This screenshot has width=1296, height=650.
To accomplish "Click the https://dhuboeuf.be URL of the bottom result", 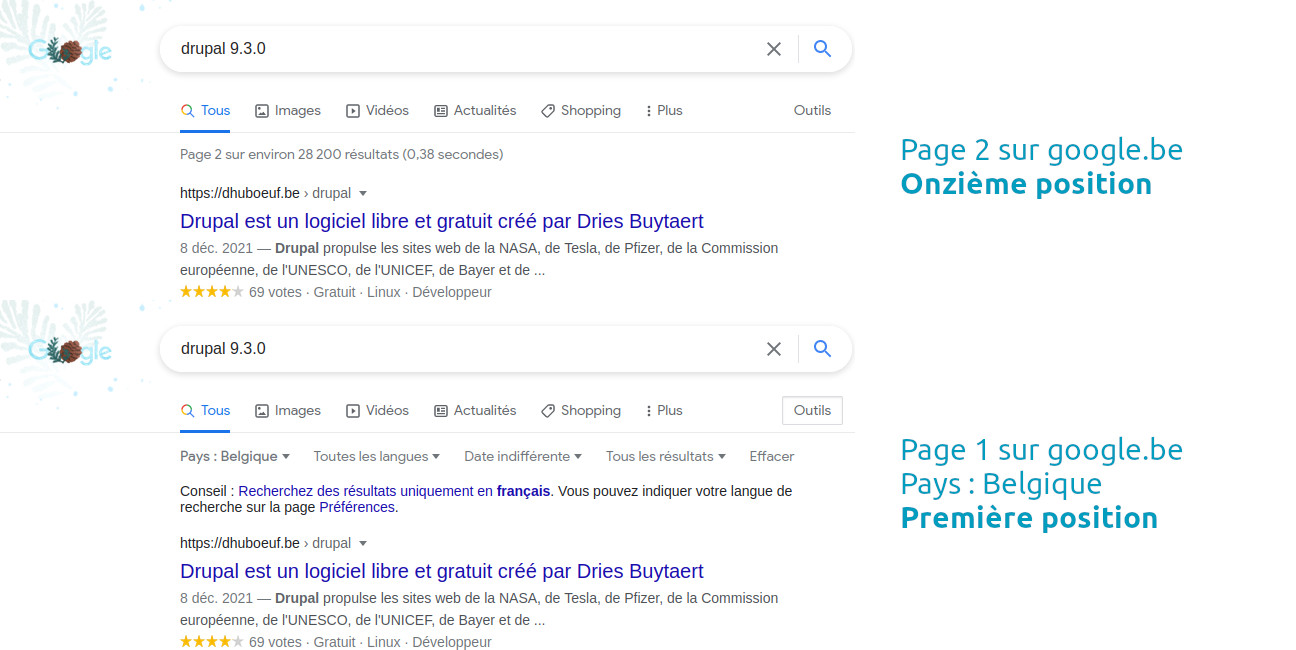I will 240,543.
